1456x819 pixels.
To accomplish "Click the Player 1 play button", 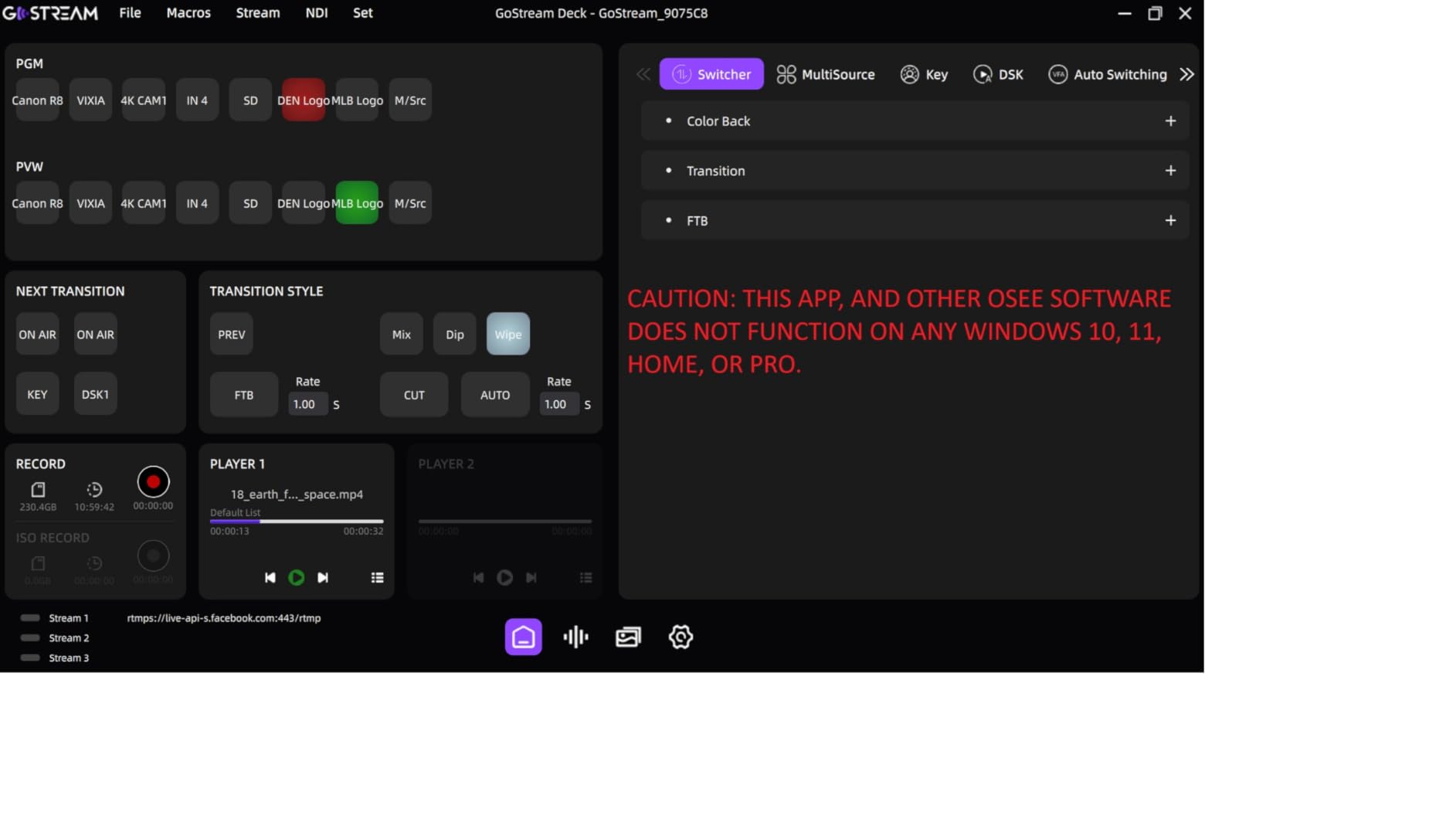I will click(x=296, y=578).
